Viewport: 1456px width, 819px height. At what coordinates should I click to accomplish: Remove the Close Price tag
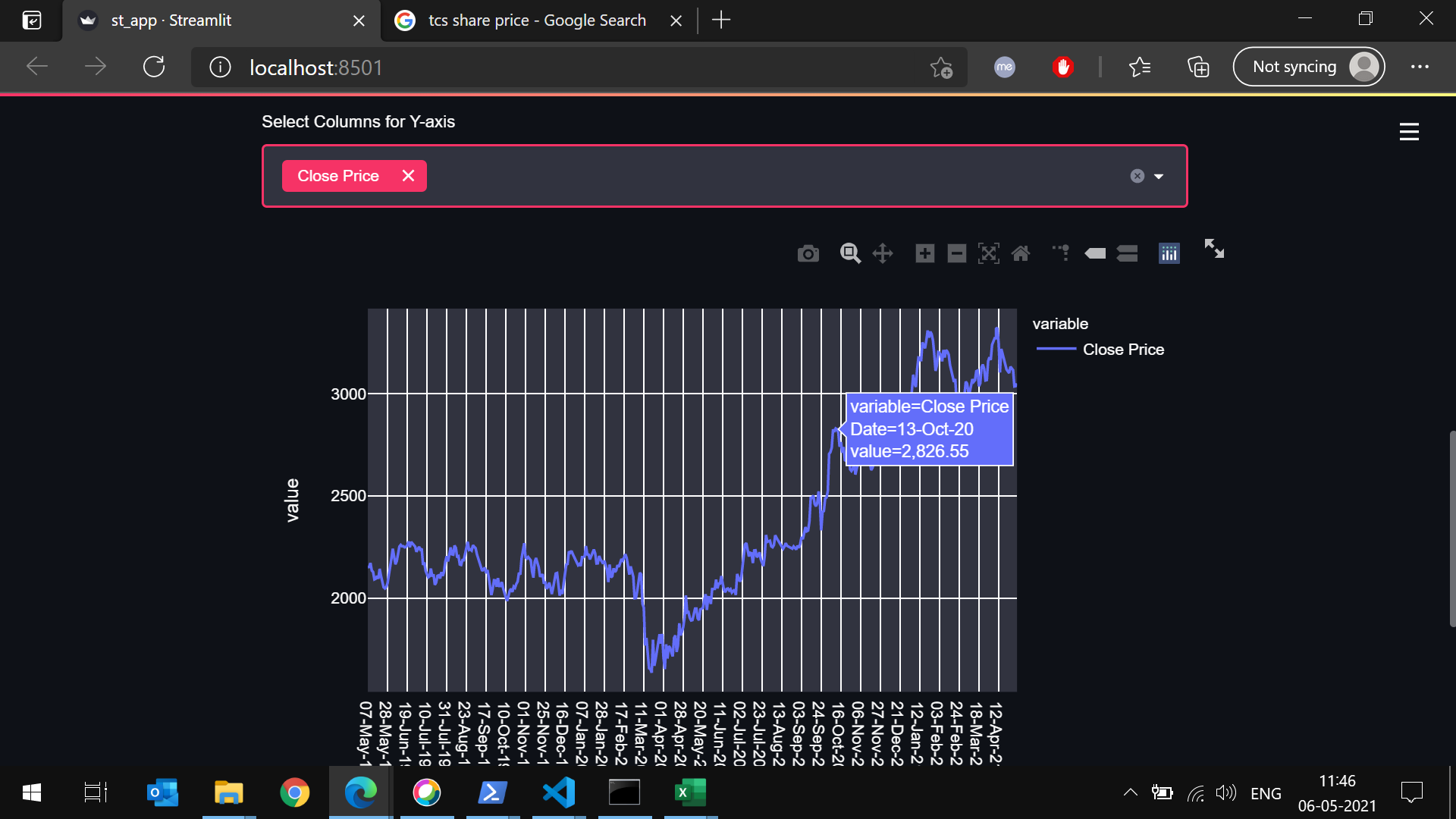pyautogui.click(x=408, y=176)
